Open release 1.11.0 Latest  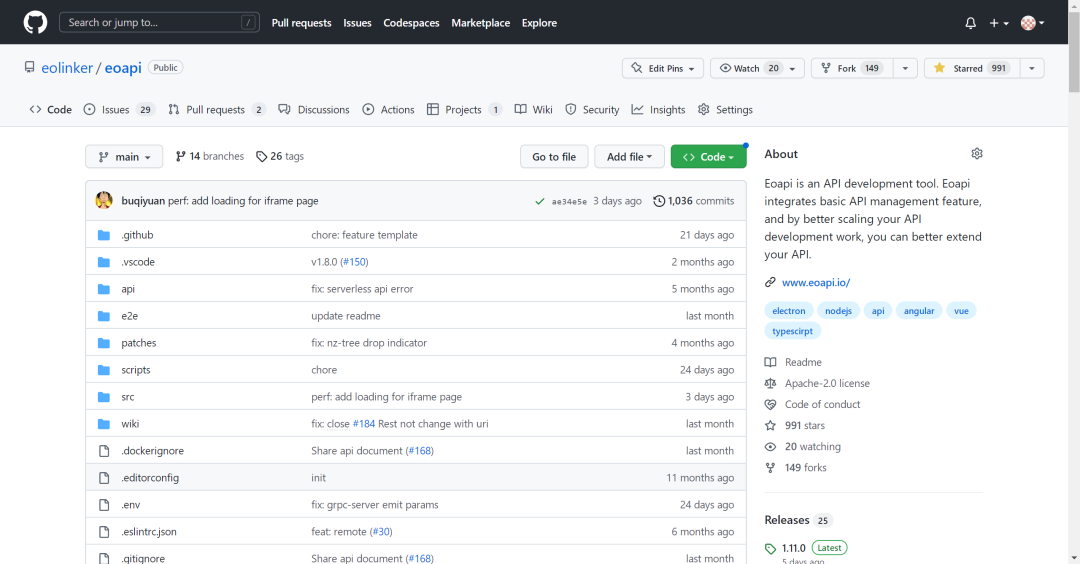tap(807, 548)
